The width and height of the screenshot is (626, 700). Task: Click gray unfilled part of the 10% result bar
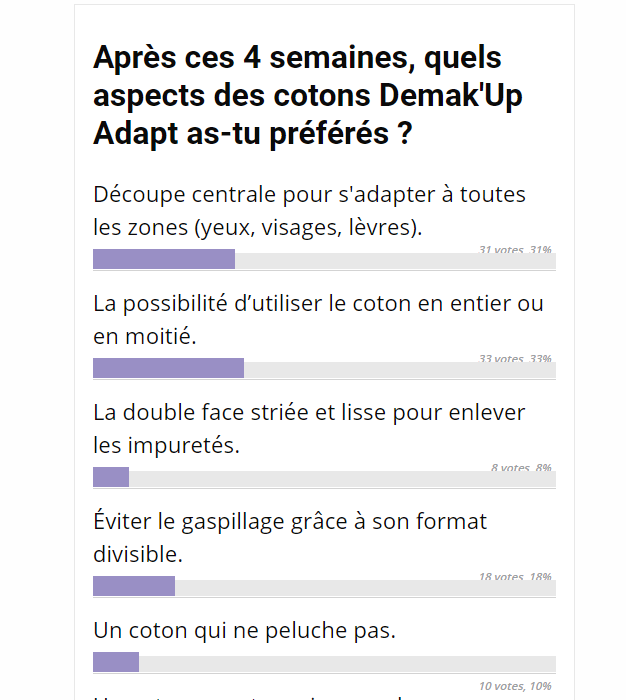pos(347,663)
